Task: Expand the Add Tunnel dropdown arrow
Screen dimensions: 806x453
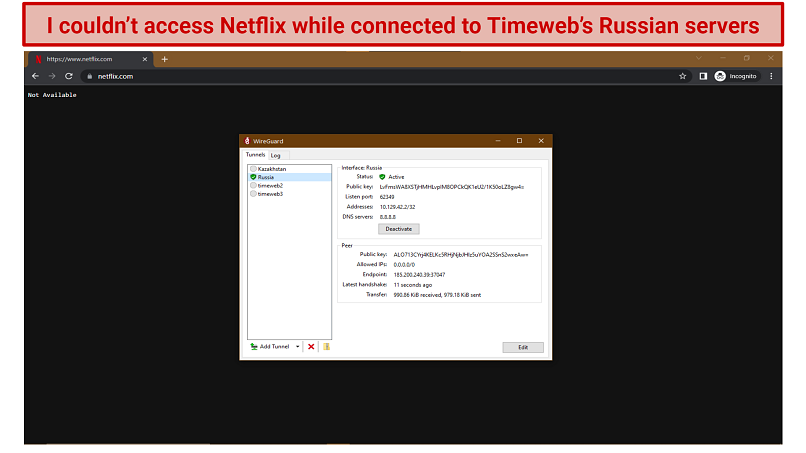Action: pyautogui.click(x=298, y=347)
